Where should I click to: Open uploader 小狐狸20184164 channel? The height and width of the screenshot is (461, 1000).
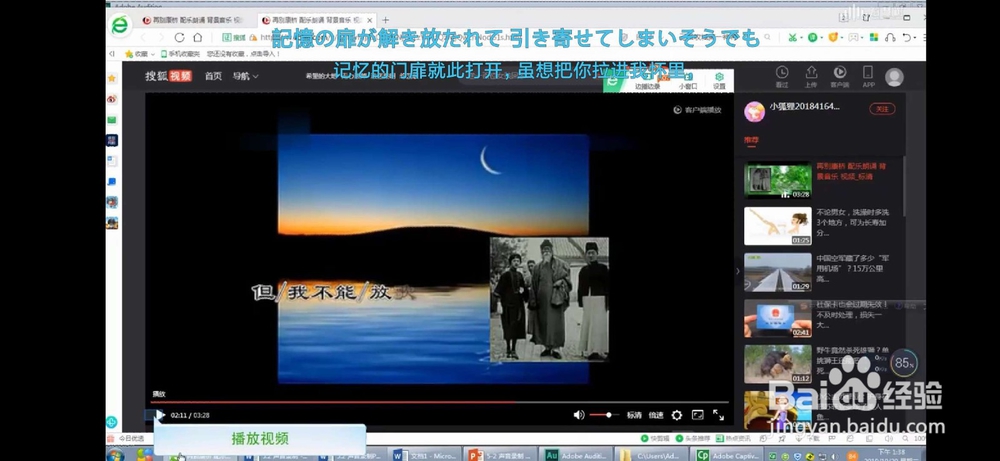[804, 106]
